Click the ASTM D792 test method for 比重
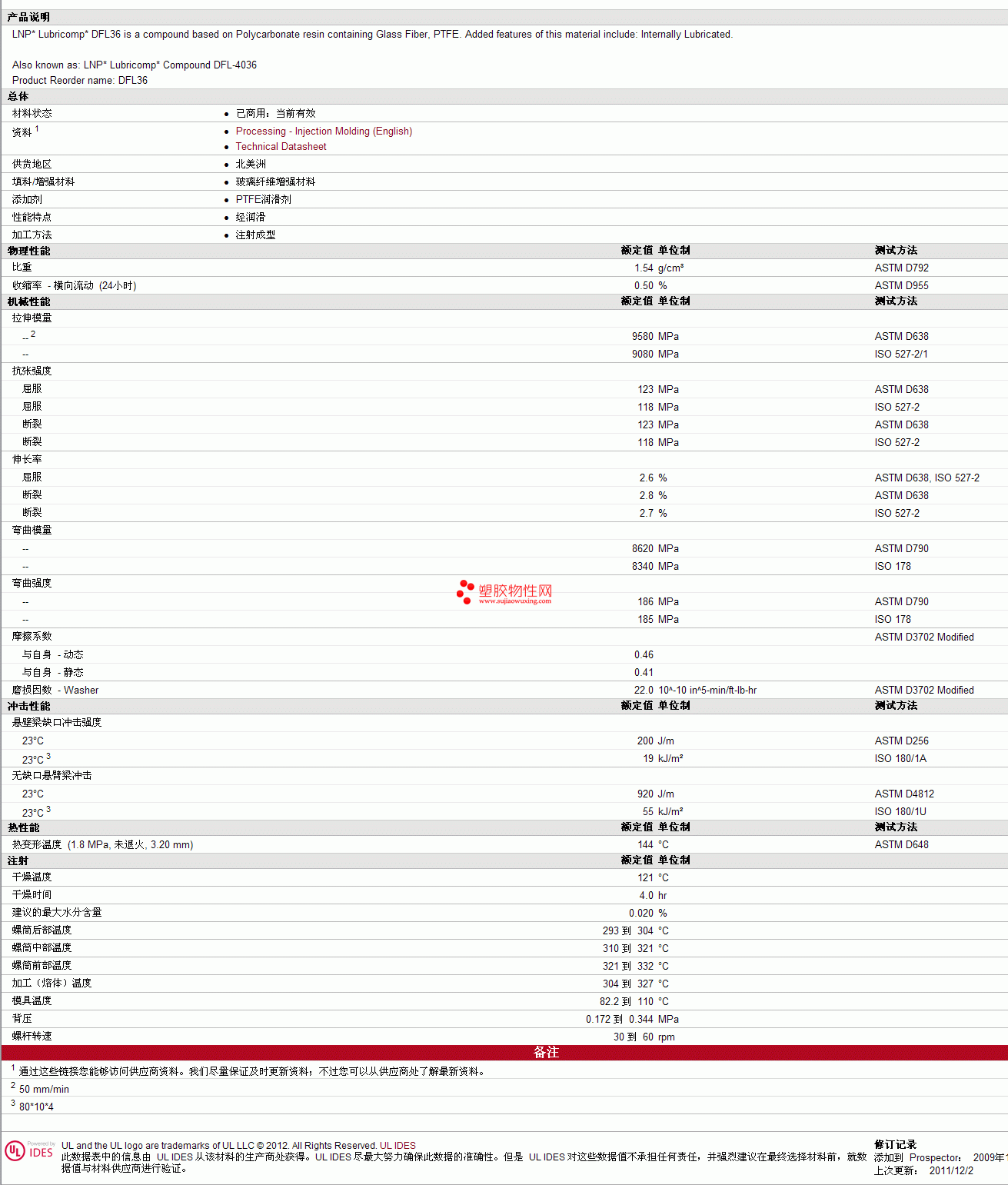The height and width of the screenshot is (1185, 1008). tap(902, 268)
